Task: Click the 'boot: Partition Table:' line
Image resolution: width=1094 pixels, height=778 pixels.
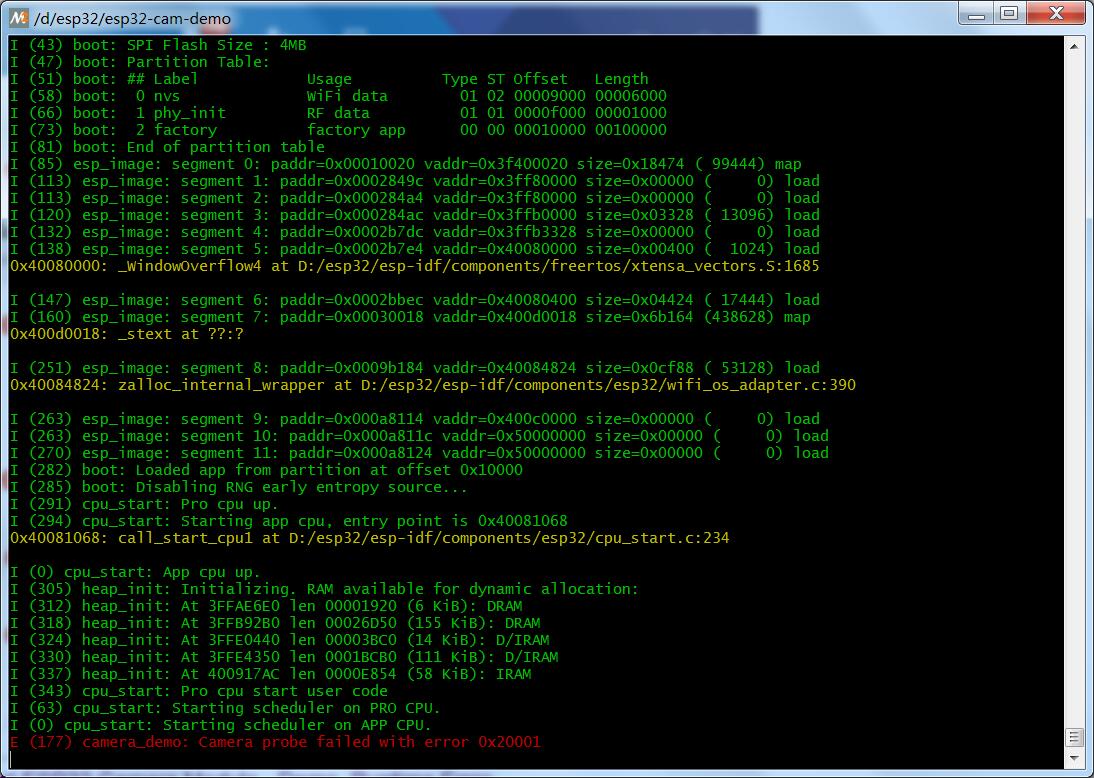Action: pyautogui.click(x=140, y=62)
